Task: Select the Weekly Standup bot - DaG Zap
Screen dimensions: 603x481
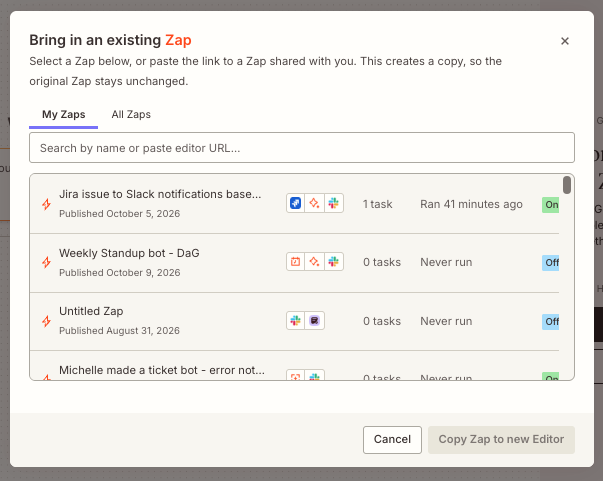Action: (x=295, y=263)
